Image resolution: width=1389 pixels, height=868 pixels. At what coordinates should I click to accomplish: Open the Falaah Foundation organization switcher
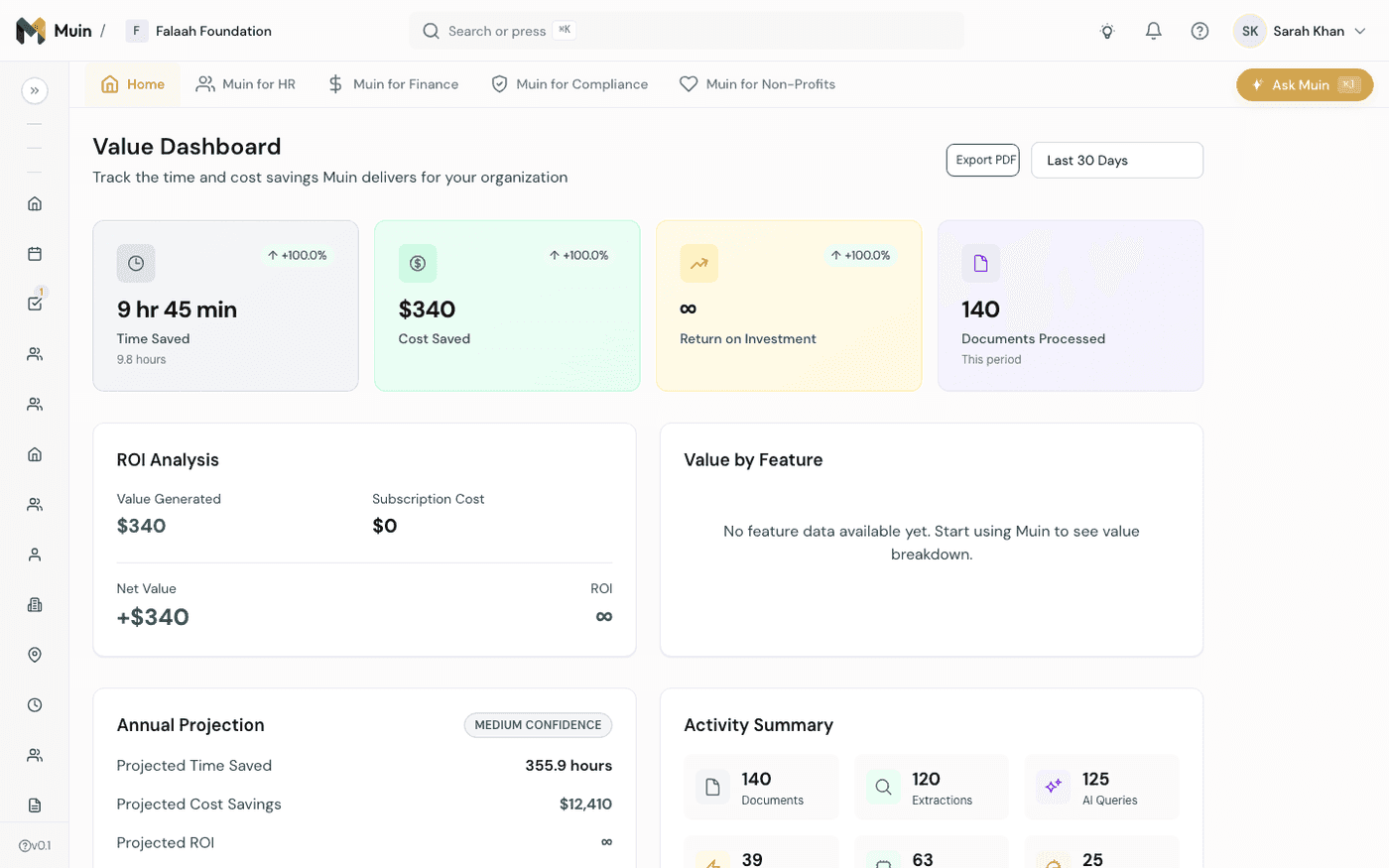pyautogui.click(x=198, y=31)
